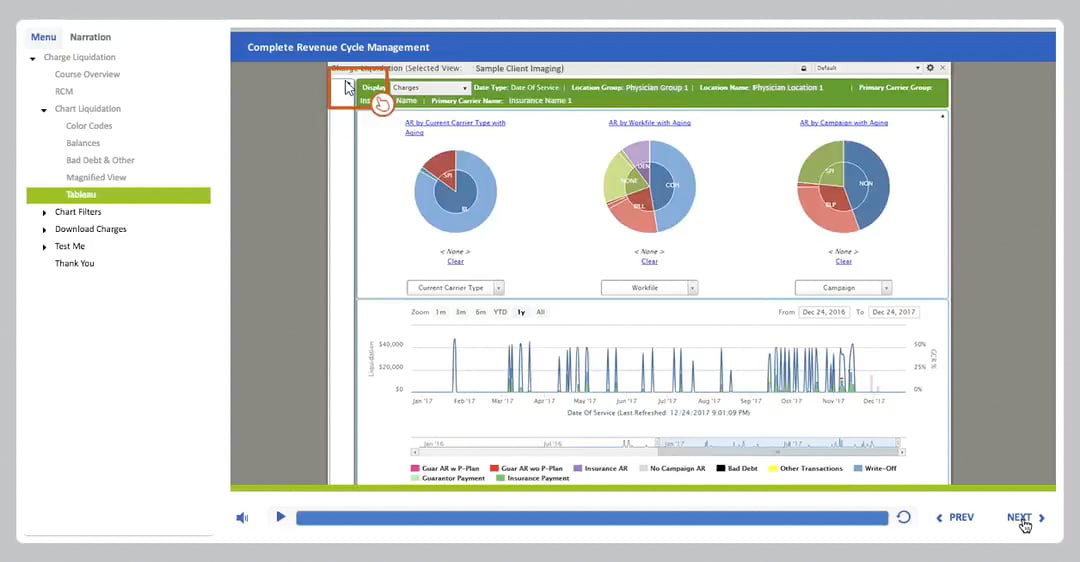The width and height of the screenshot is (1080, 562).
Task: Set chart zoom to YTD
Action: pos(500,312)
